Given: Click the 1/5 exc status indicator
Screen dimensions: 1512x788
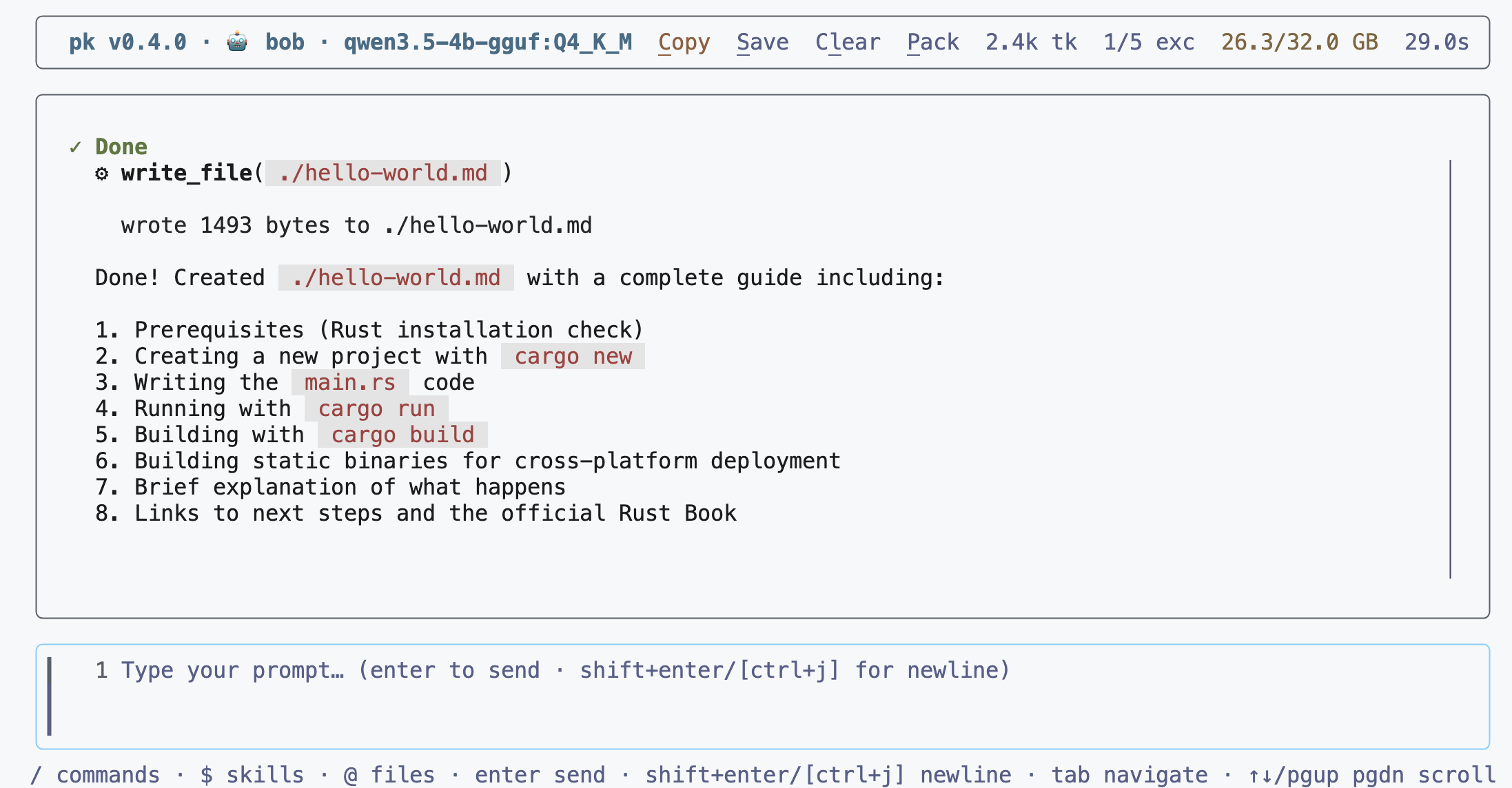Looking at the screenshot, I should (1149, 42).
